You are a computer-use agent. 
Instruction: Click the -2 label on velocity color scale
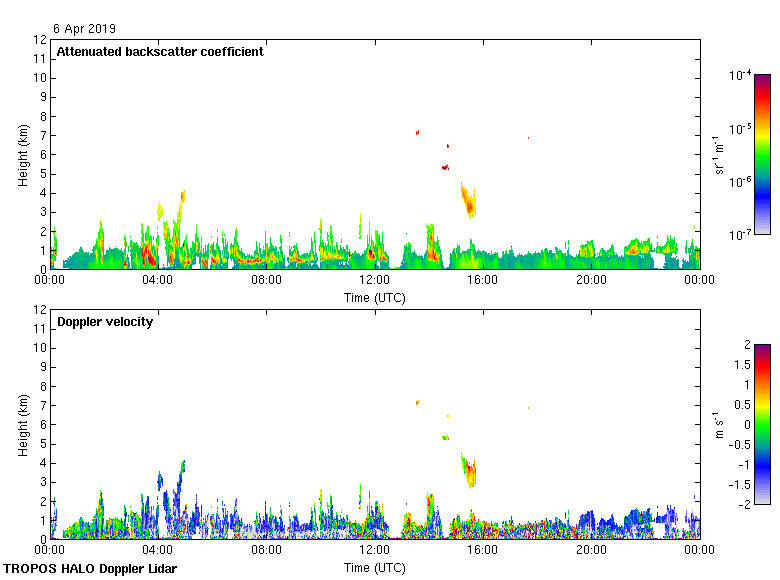pyautogui.click(x=743, y=503)
